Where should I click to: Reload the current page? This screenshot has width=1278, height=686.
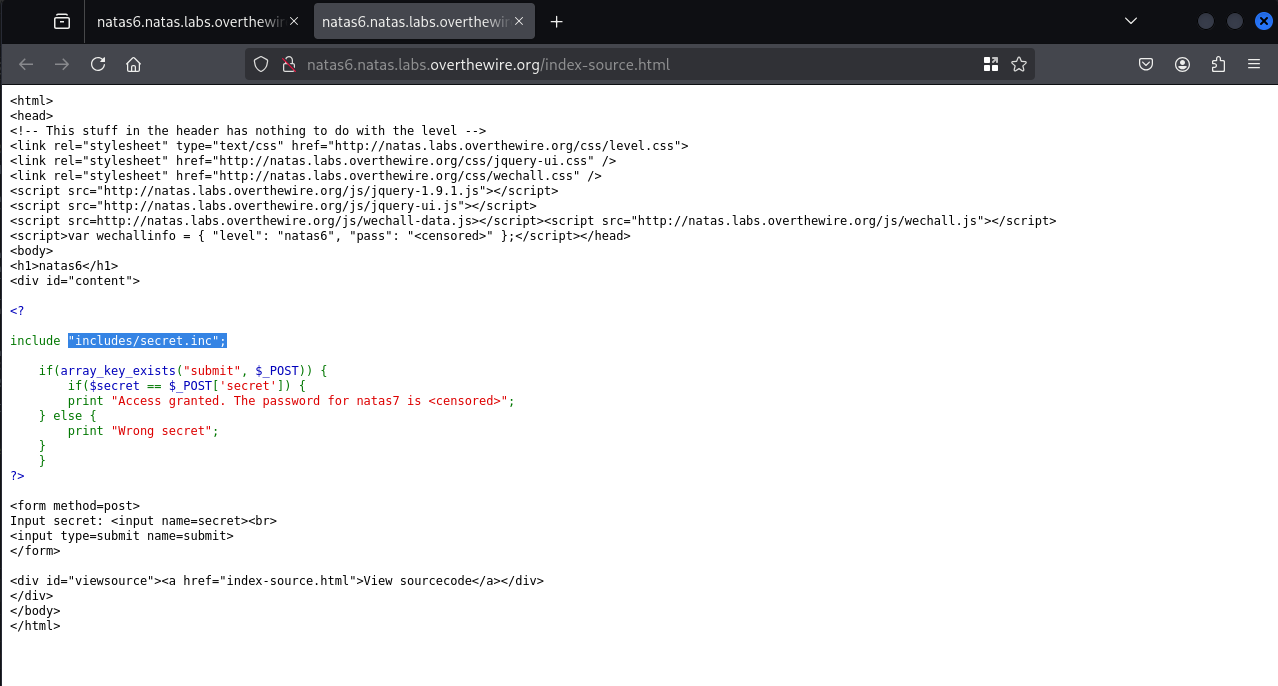tap(98, 64)
